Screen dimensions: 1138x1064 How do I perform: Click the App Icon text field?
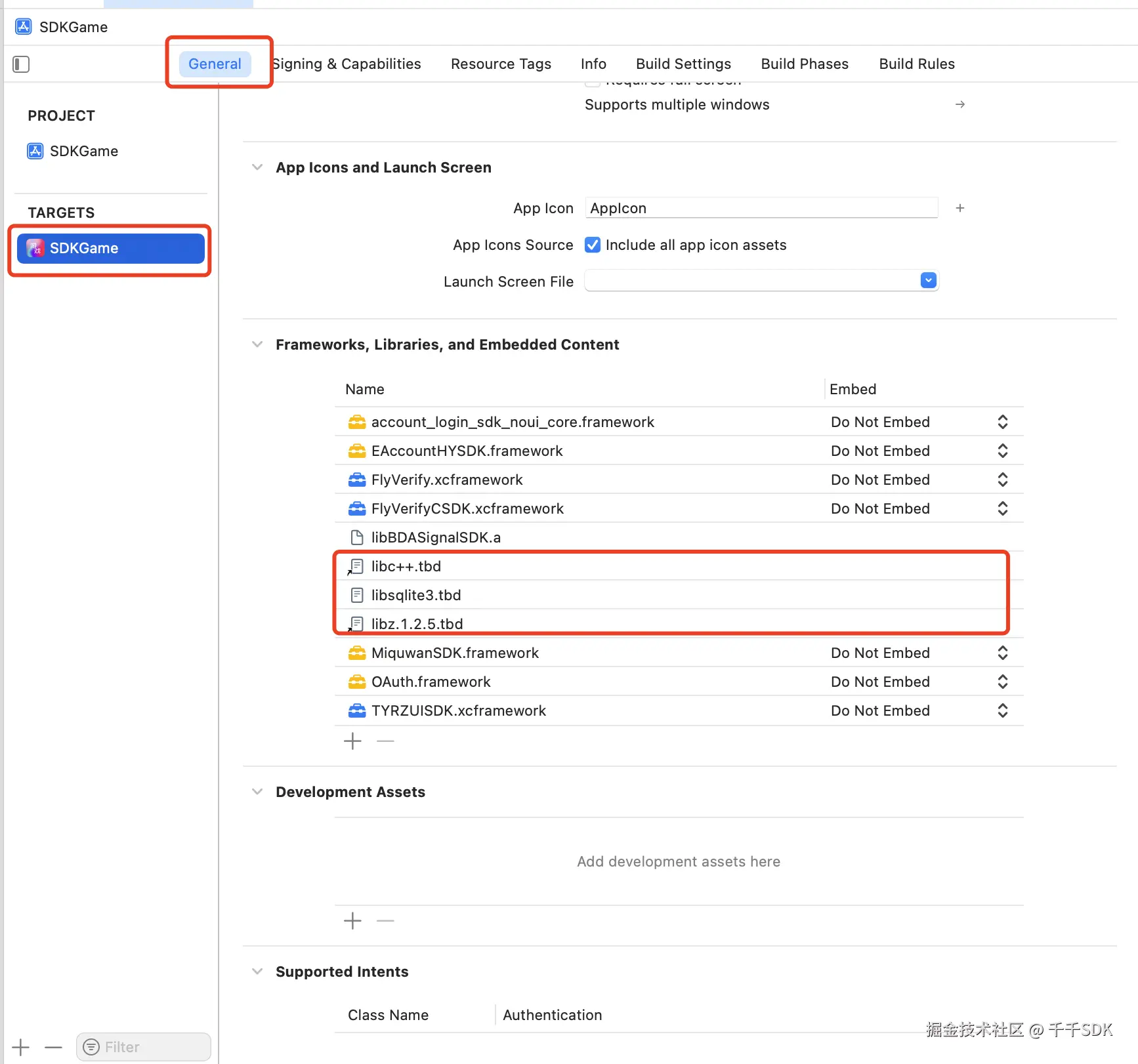click(761, 208)
